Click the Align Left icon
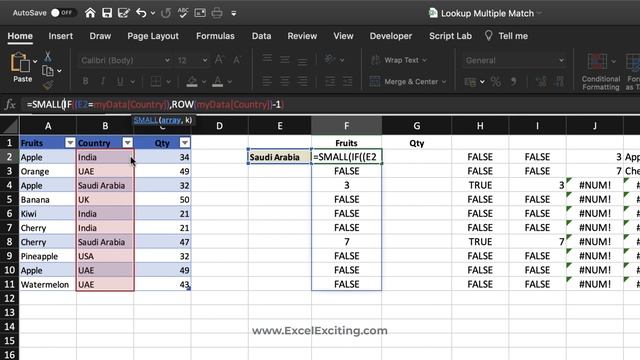The height and width of the screenshot is (360, 640). click(x=267, y=81)
